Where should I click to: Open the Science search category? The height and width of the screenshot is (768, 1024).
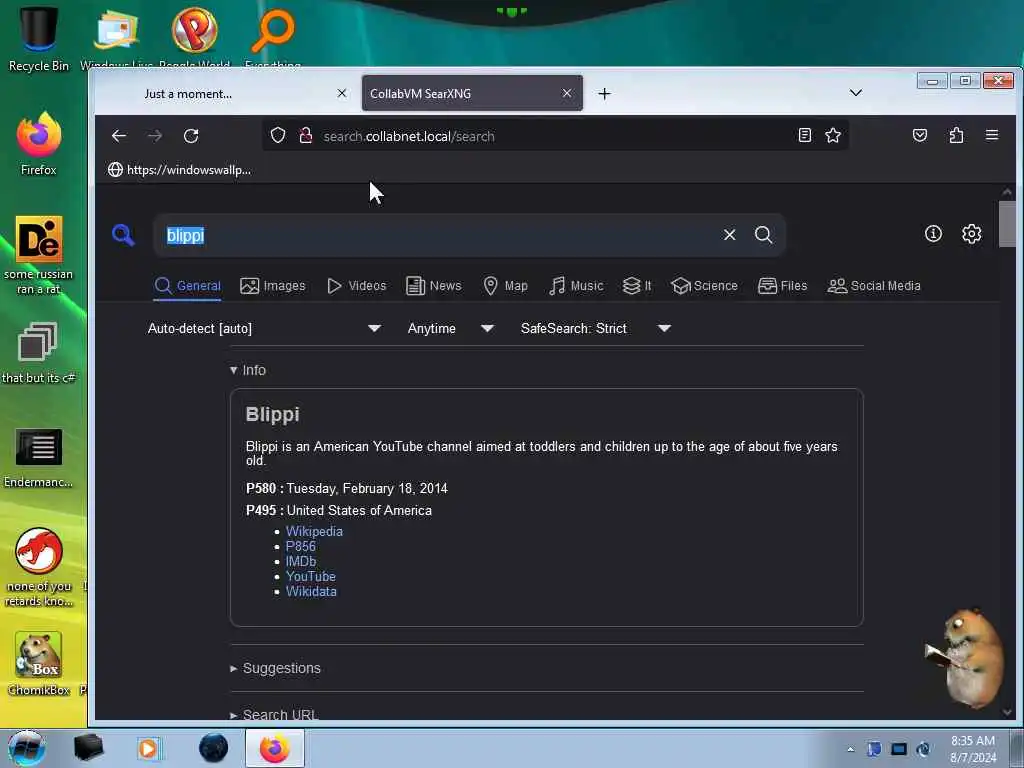tap(704, 286)
